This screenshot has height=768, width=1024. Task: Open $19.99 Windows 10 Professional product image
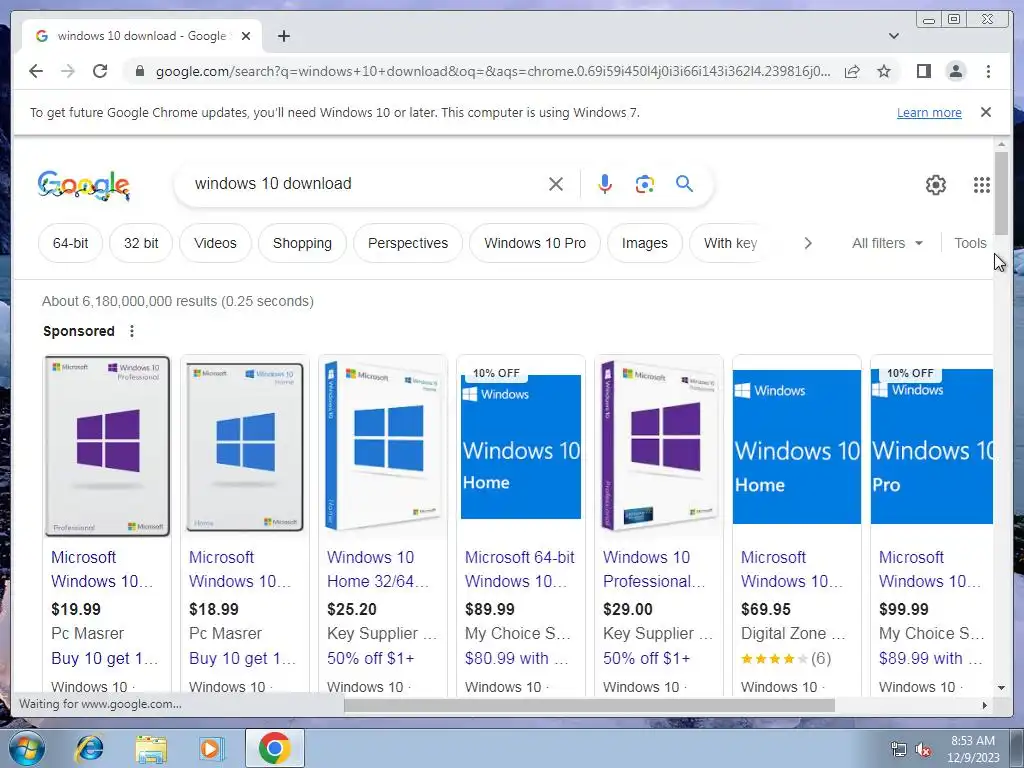tap(107, 446)
